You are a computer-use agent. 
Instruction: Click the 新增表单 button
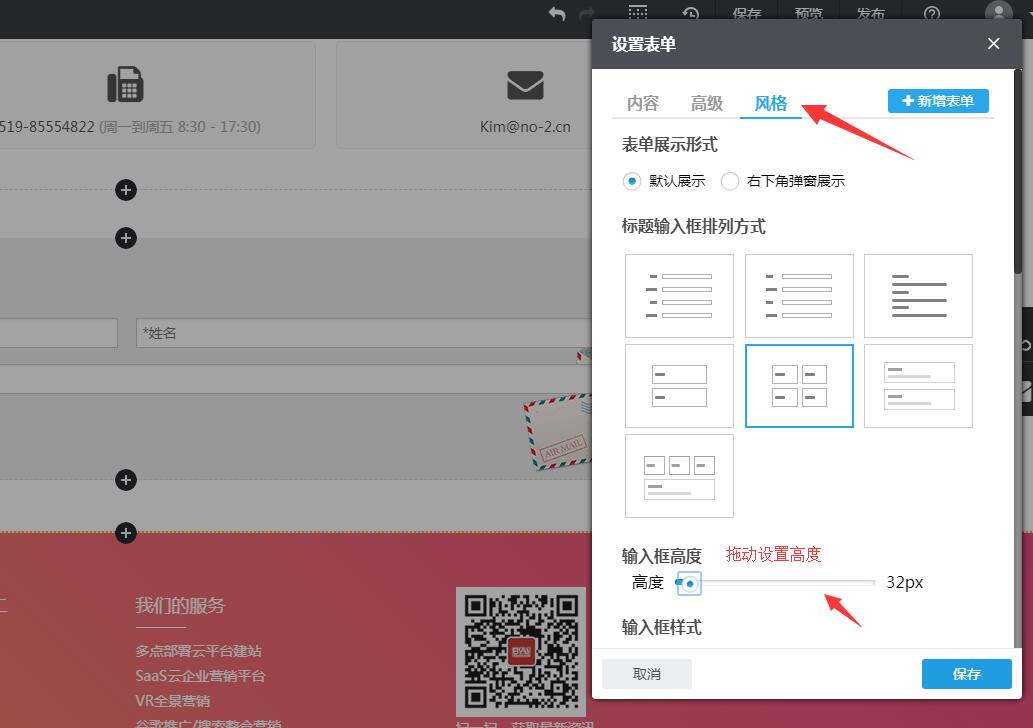click(938, 101)
